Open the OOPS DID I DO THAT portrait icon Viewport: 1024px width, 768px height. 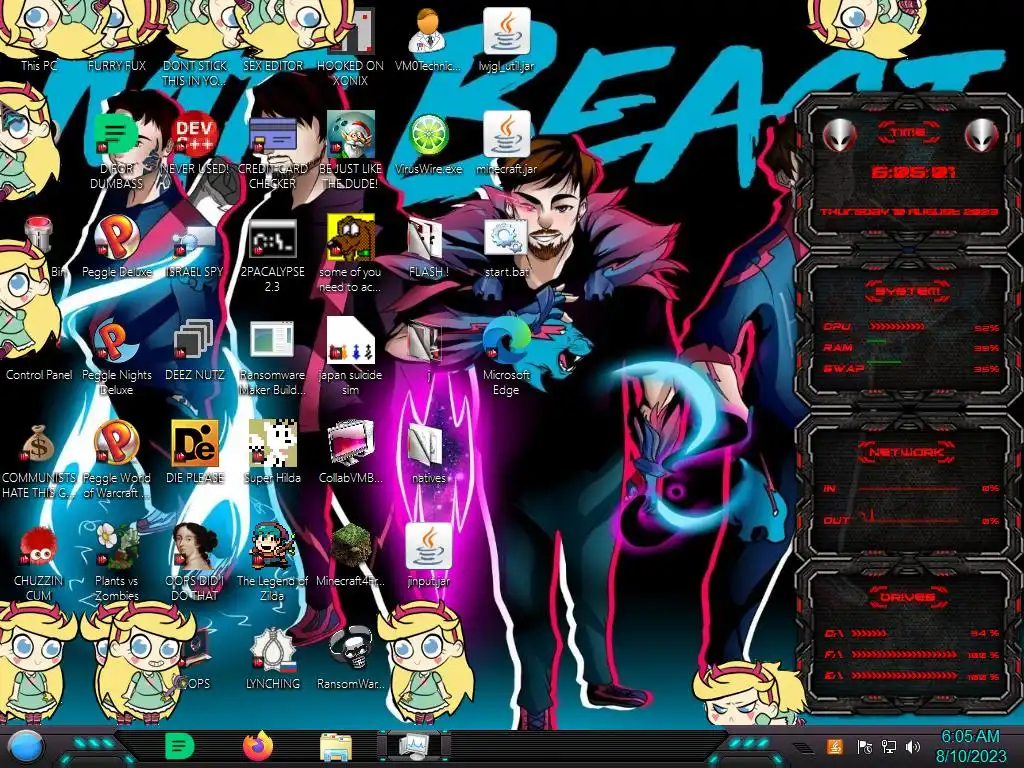pyautogui.click(x=195, y=563)
